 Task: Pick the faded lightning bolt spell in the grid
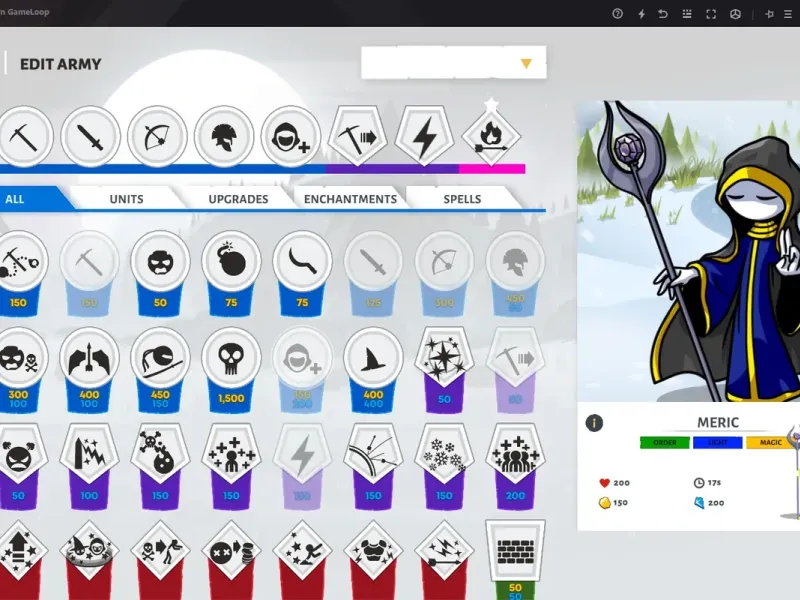tap(302, 466)
